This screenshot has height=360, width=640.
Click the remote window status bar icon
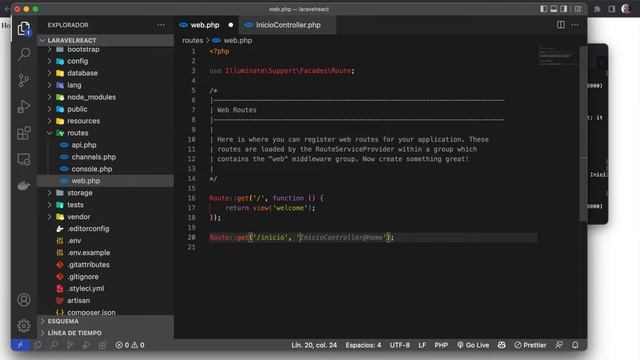coord(20,345)
